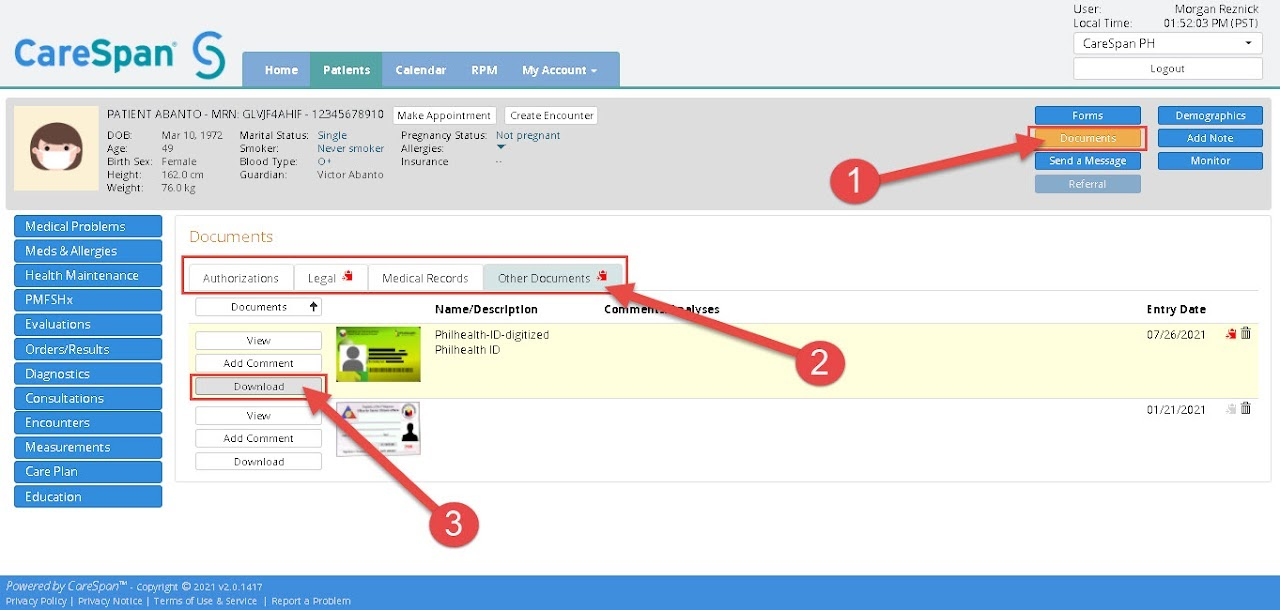Open Measurements section
Image resolution: width=1280 pixels, height=610 pixels.
[x=88, y=447]
